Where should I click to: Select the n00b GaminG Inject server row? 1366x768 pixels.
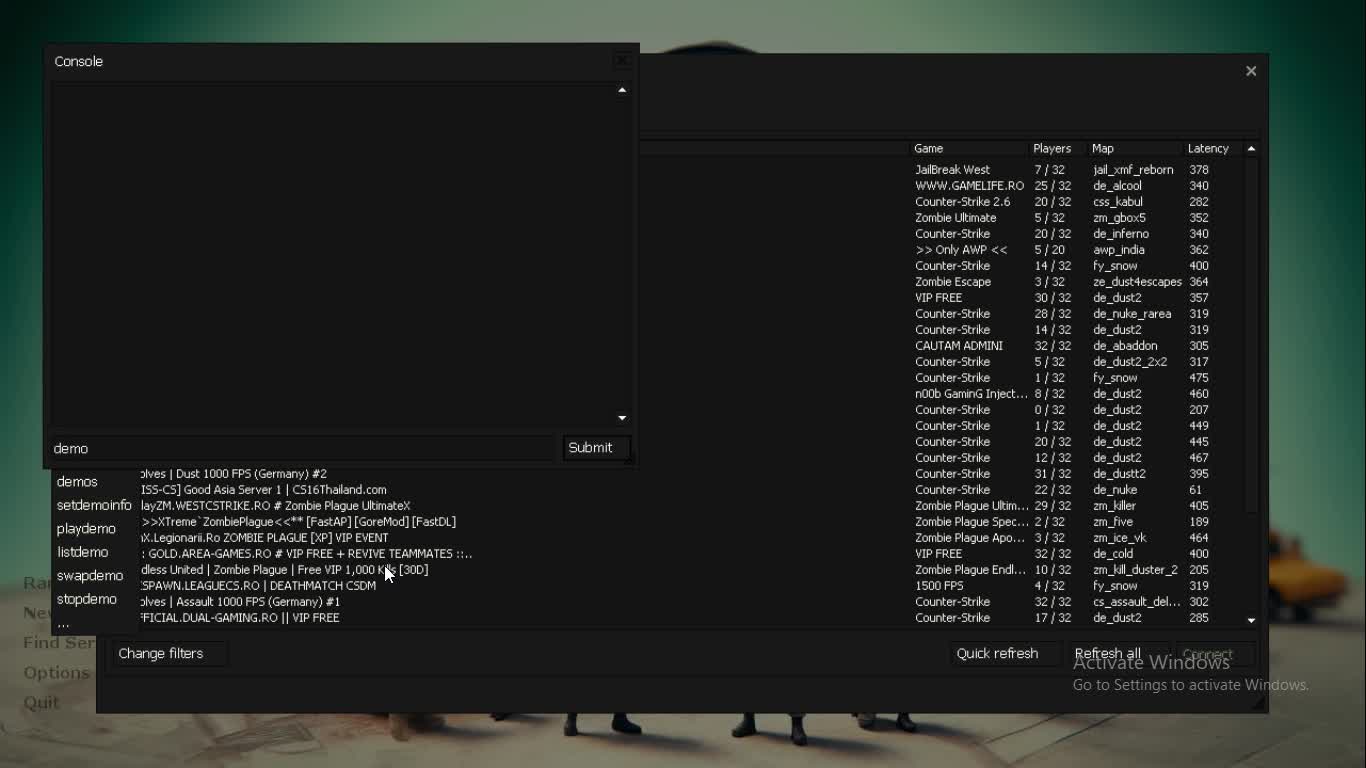(x=941, y=394)
